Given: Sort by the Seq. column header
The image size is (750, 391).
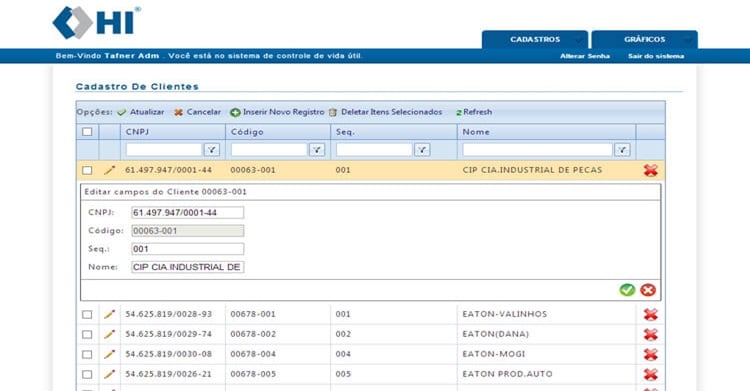Looking at the screenshot, I should pos(345,132).
